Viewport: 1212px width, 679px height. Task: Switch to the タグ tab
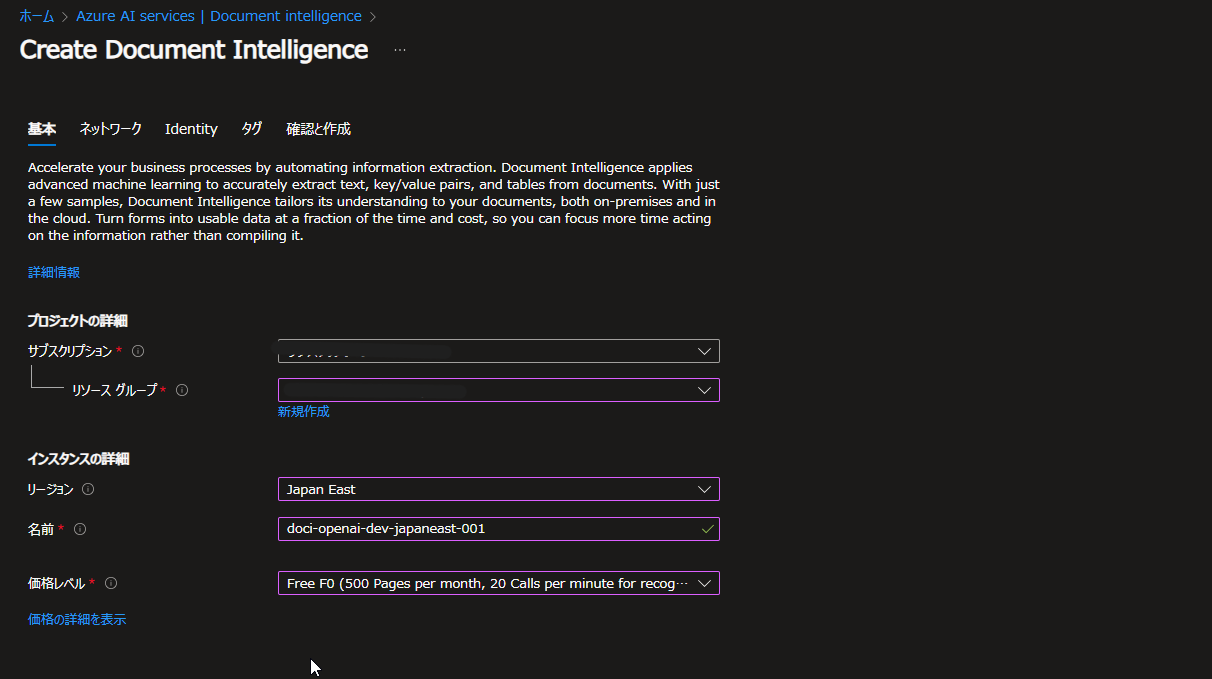252,129
